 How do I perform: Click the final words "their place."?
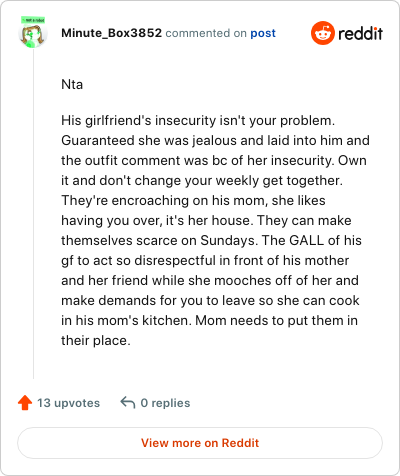(x=96, y=341)
